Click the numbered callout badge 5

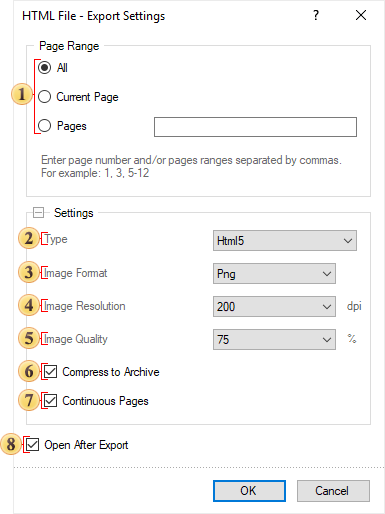coord(29,338)
